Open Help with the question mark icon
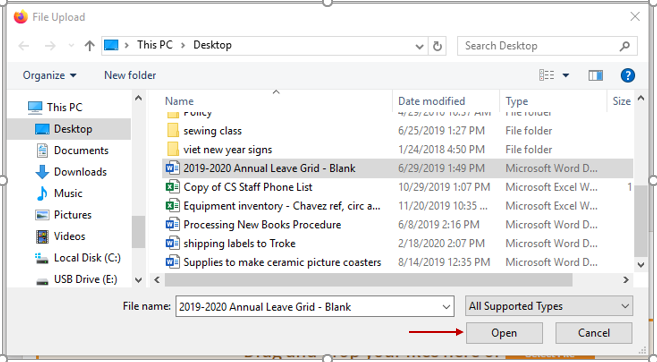Viewport: 657px width, 362px height. pos(627,75)
